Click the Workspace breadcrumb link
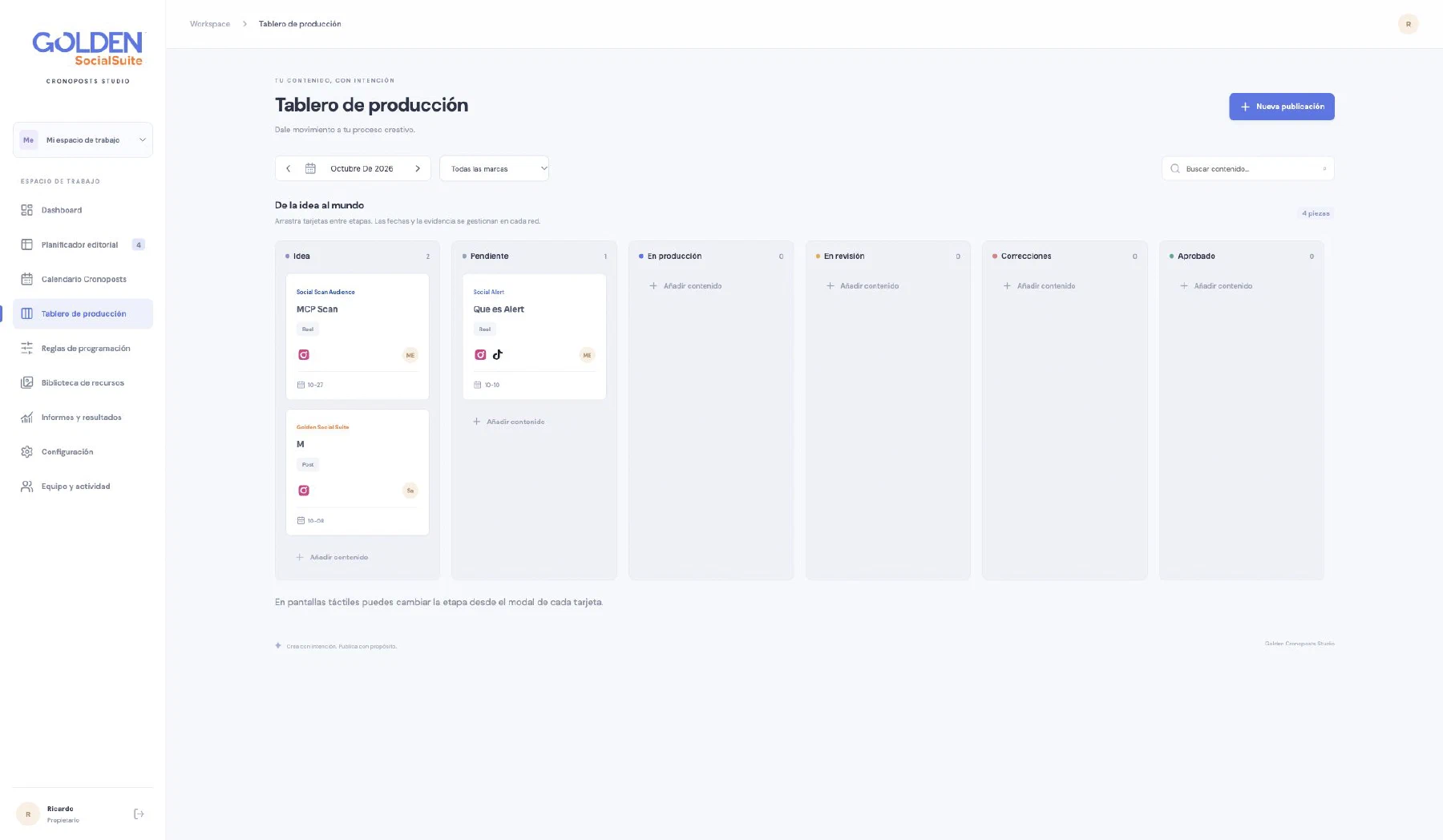The width and height of the screenshot is (1443, 840). (x=210, y=24)
